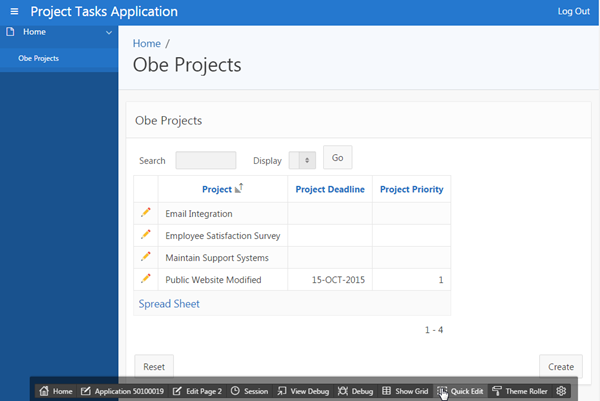Edit Public Website Modified with pencil icon

click(146, 279)
